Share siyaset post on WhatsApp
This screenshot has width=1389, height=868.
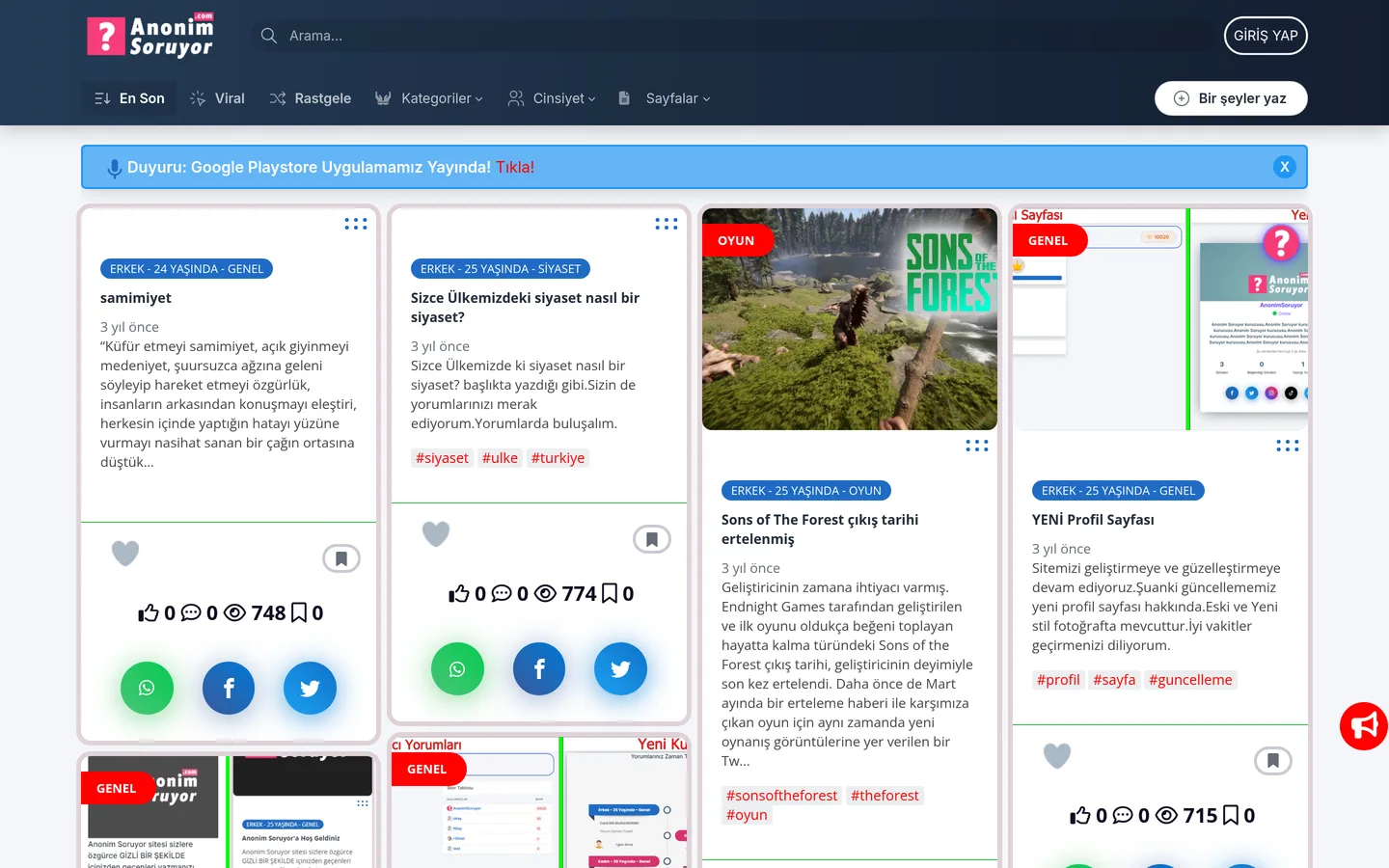point(457,668)
